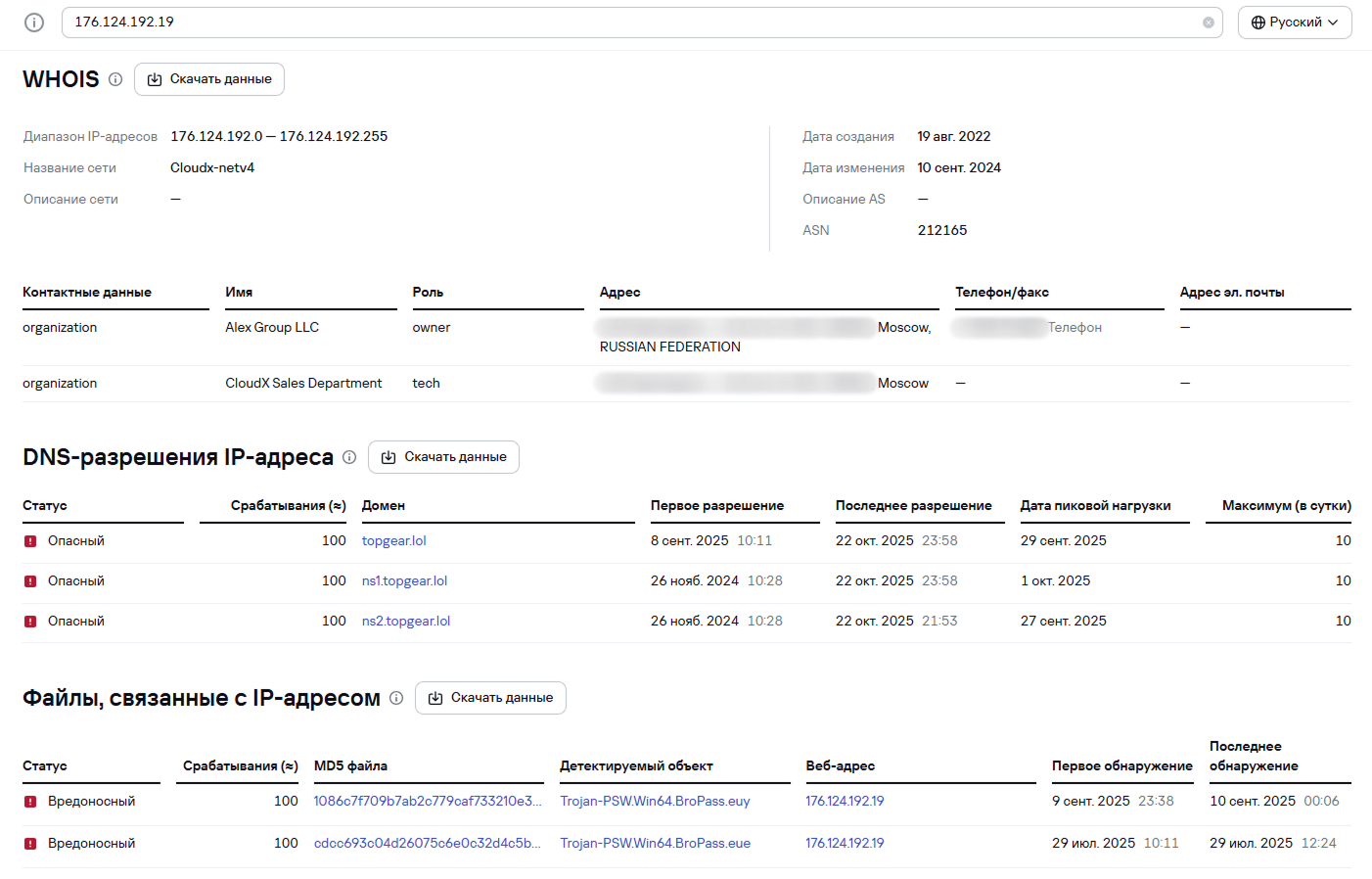Click red danger icon for topgear.lol row
The width and height of the screenshot is (1372, 879).
tap(30, 541)
